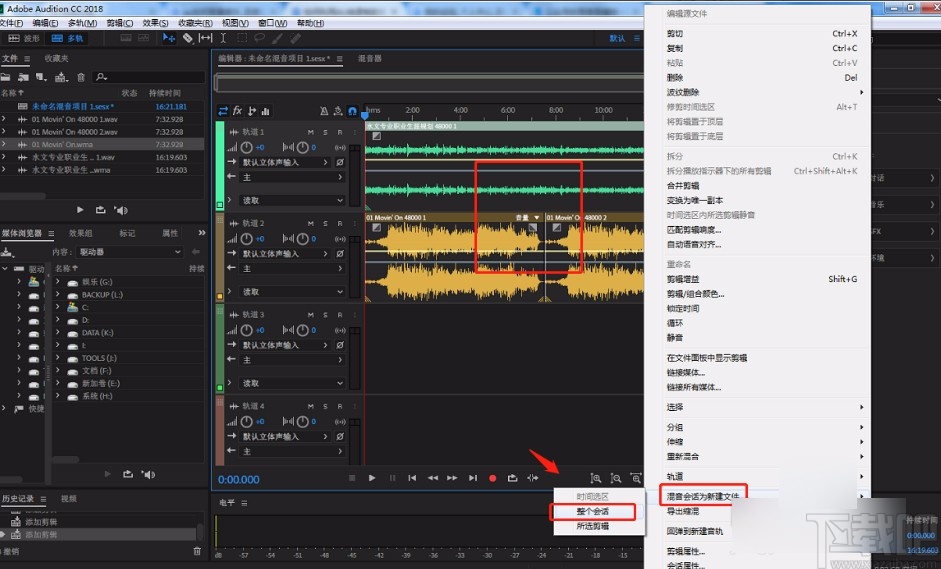Toggle Loop Playback in transport
Screen dimensions: 941x569
[x=512, y=478]
